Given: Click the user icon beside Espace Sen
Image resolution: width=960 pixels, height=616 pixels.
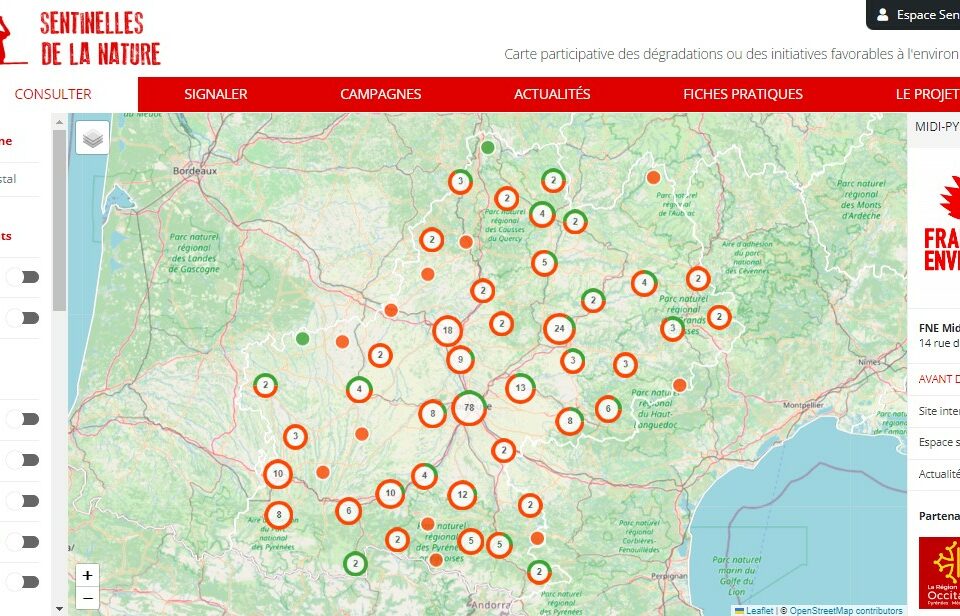Looking at the screenshot, I should coord(882,15).
